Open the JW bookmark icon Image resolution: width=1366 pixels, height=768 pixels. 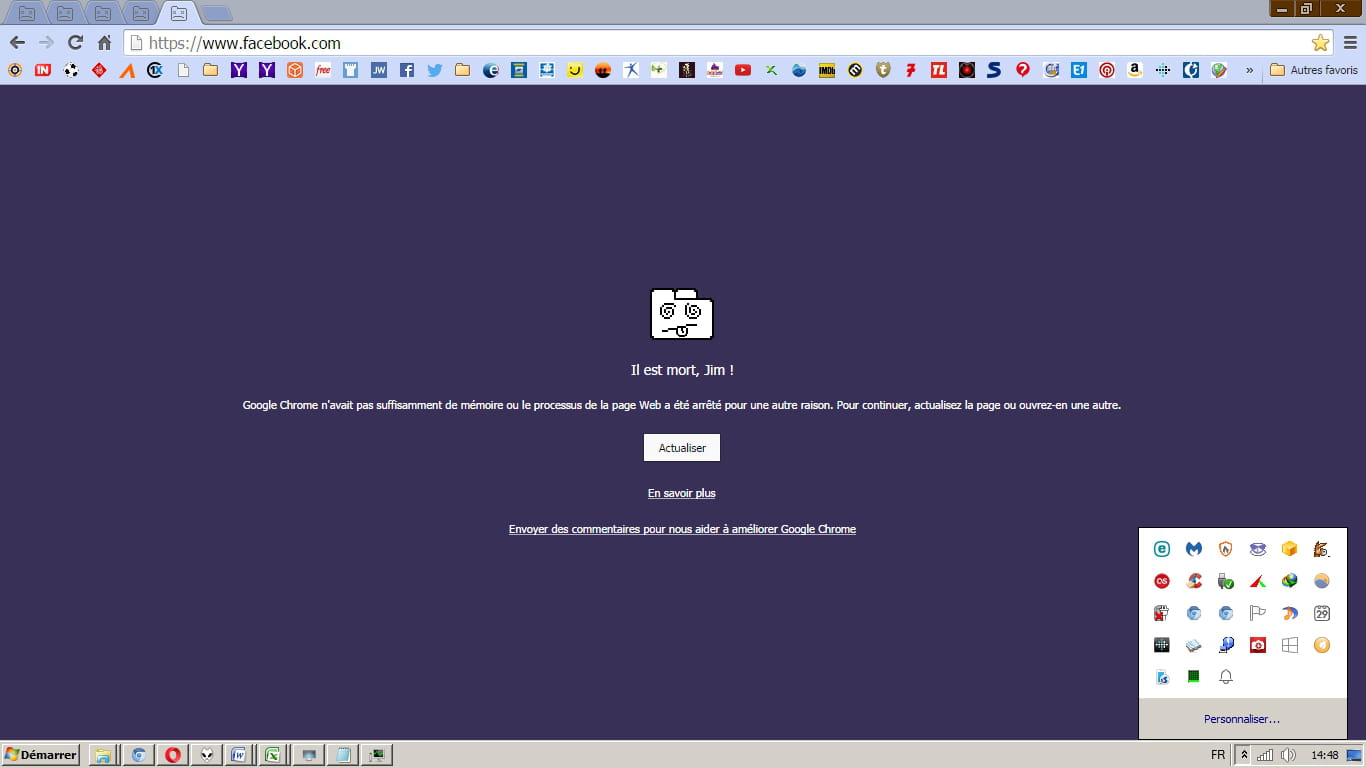coord(378,70)
